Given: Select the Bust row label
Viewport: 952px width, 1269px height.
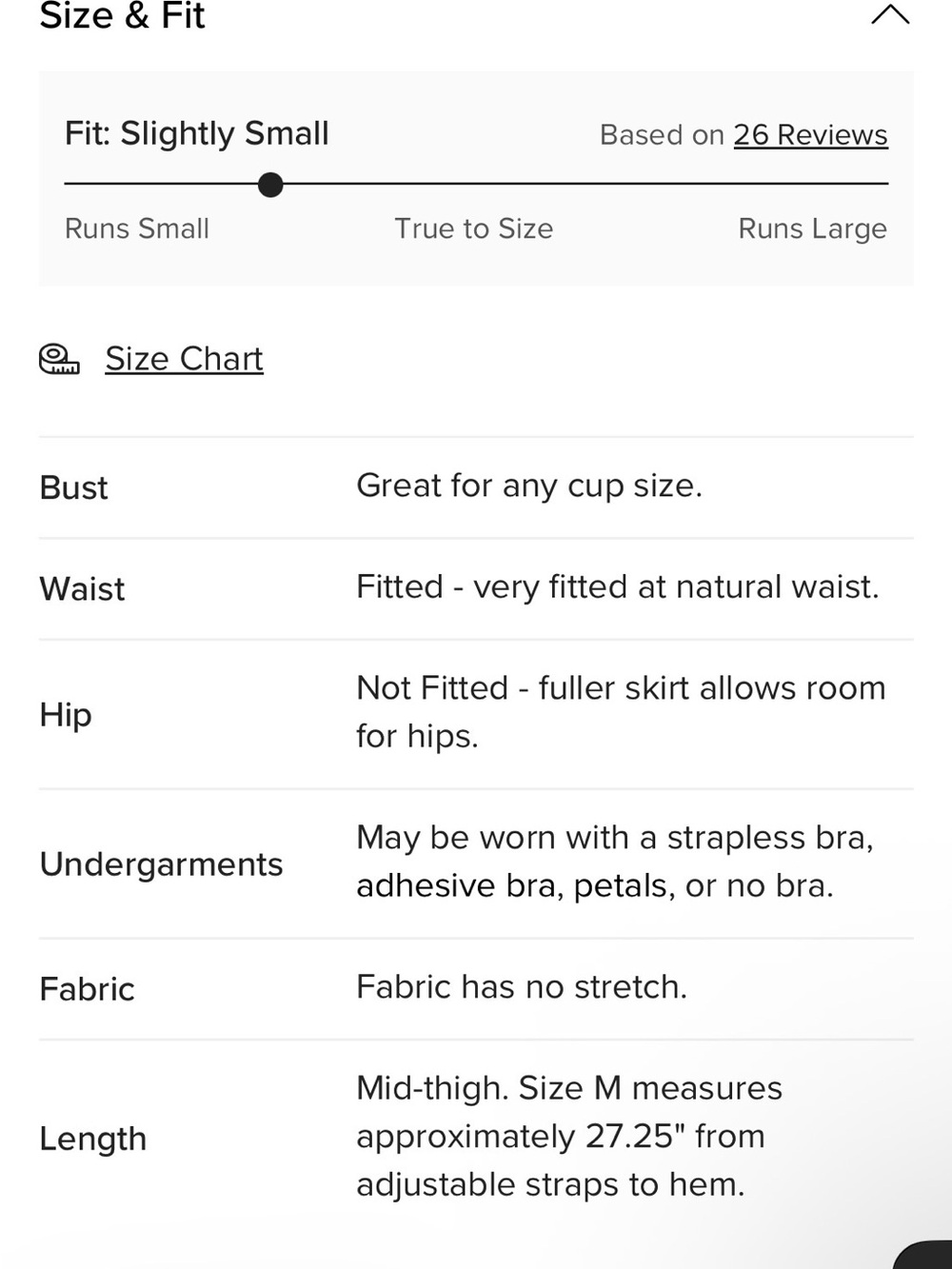Looking at the screenshot, I should (73, 487).
